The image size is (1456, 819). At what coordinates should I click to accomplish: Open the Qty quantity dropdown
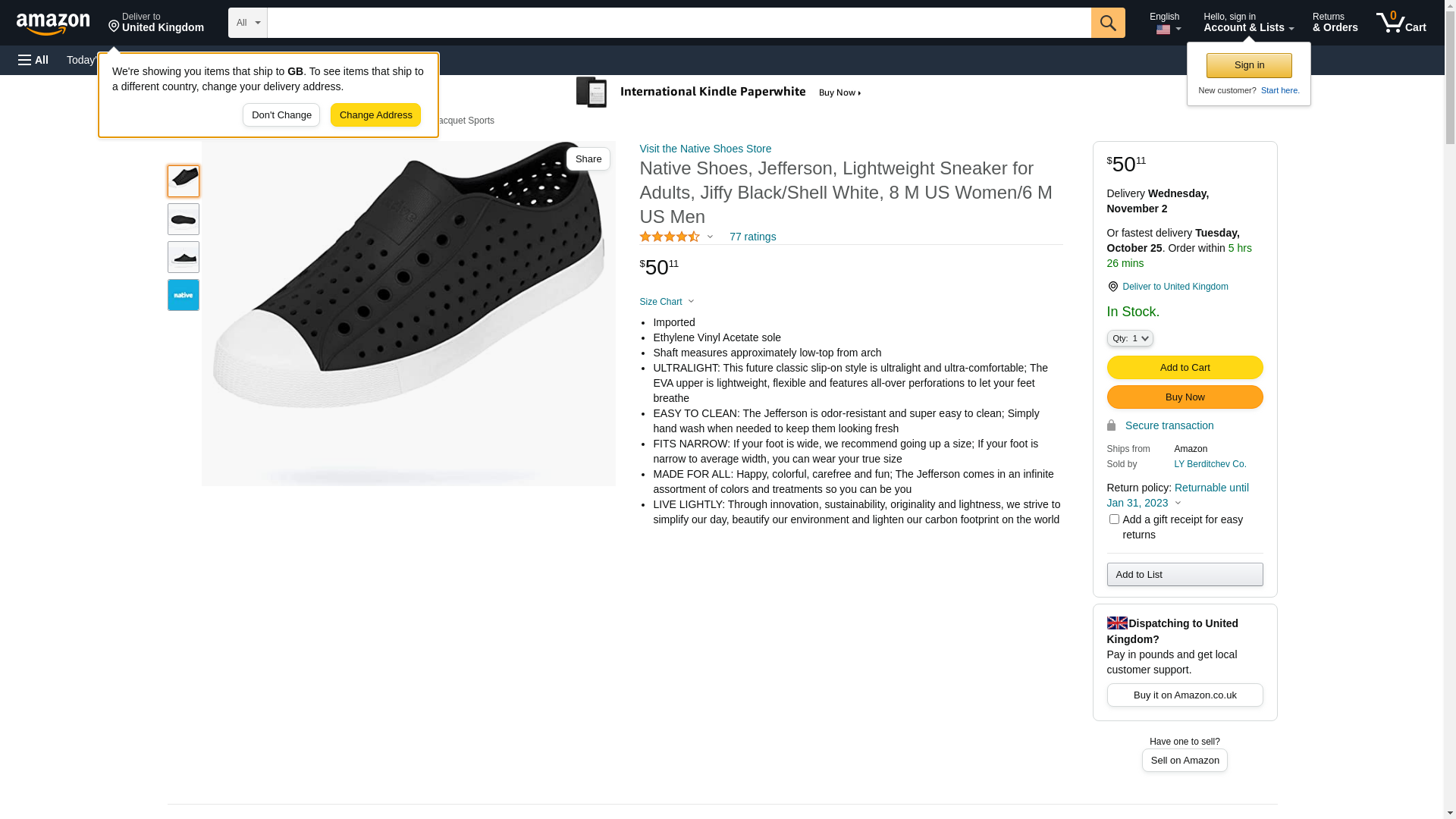tap(1129, 338)
